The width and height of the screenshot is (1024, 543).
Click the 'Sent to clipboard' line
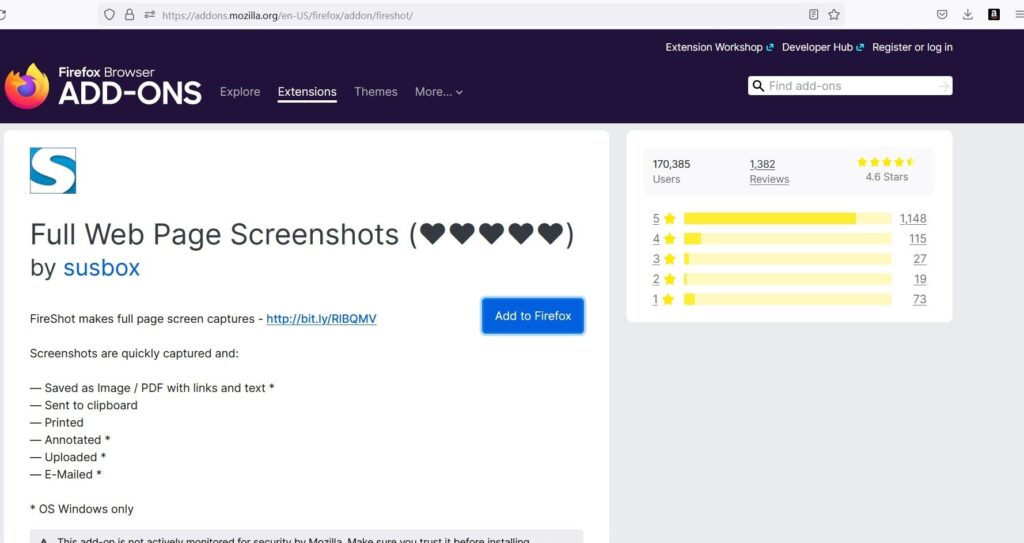click(84, 405)
